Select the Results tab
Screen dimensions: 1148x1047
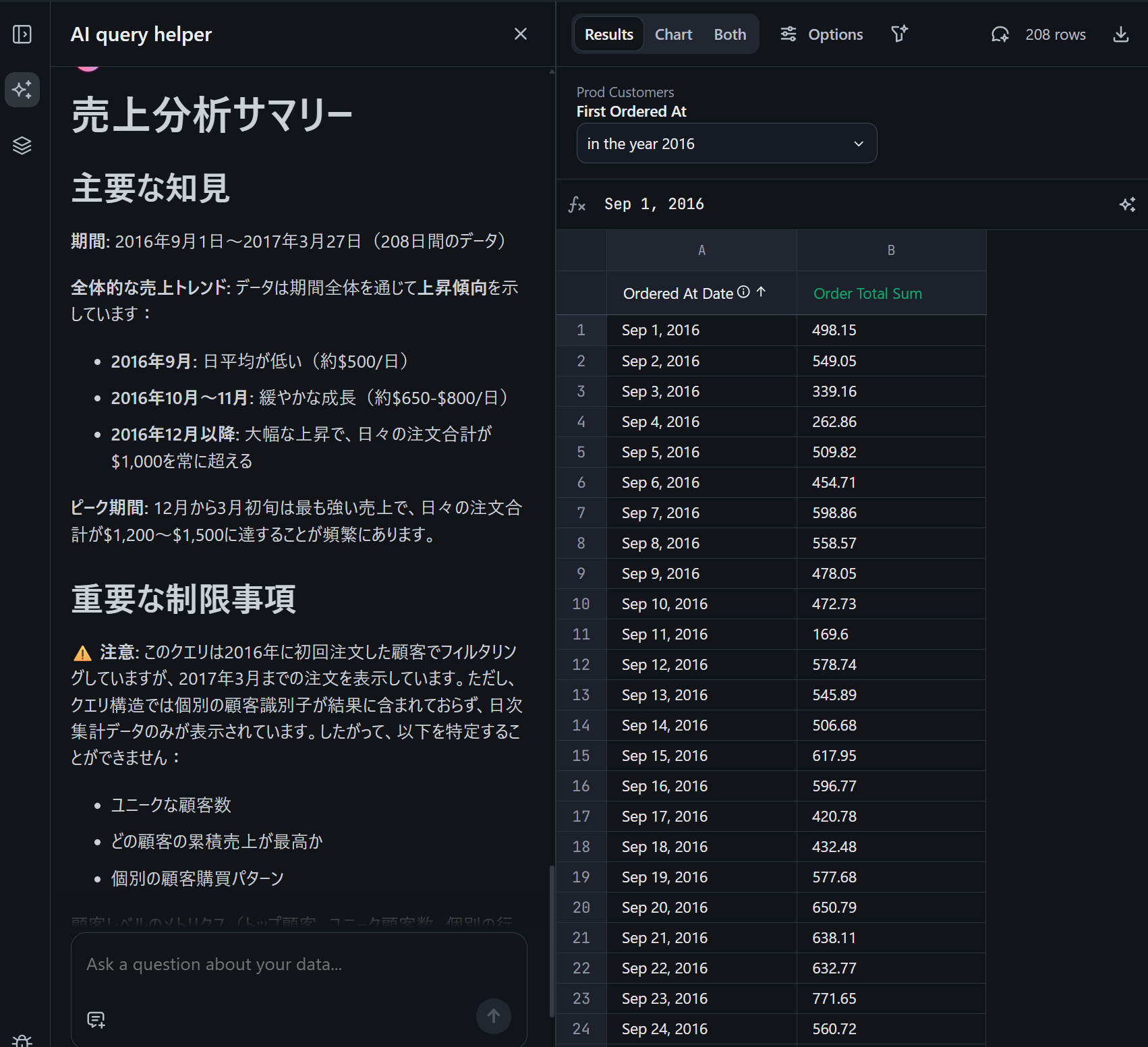(x=608, y=34)
